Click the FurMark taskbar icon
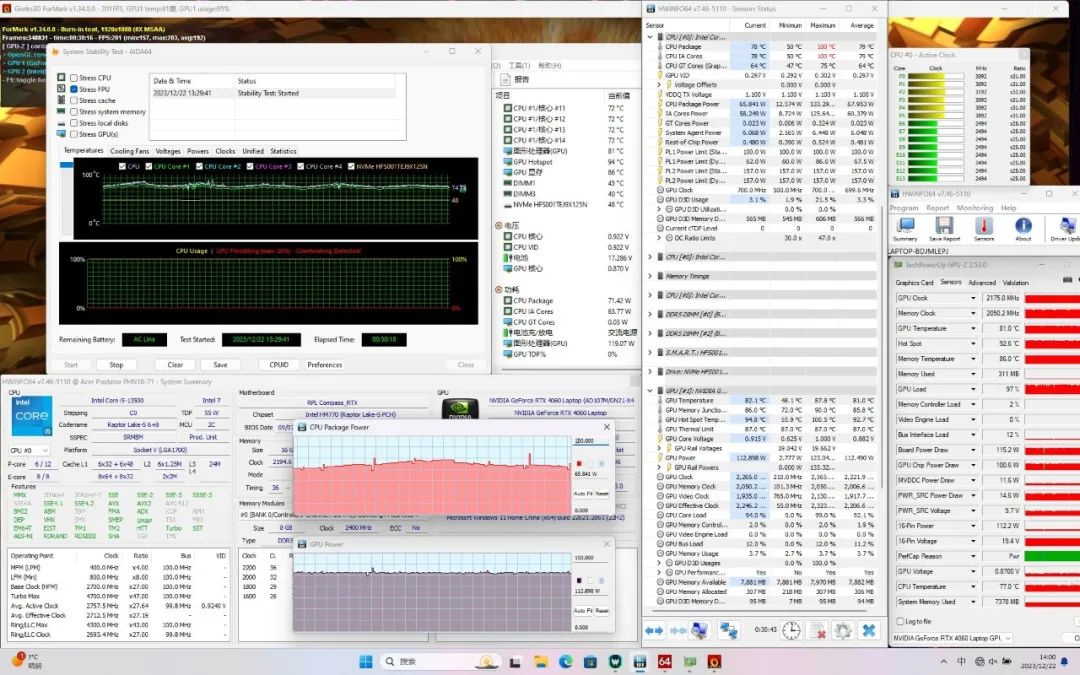Viewport: 1080px width, 675px height. point(714,662)
